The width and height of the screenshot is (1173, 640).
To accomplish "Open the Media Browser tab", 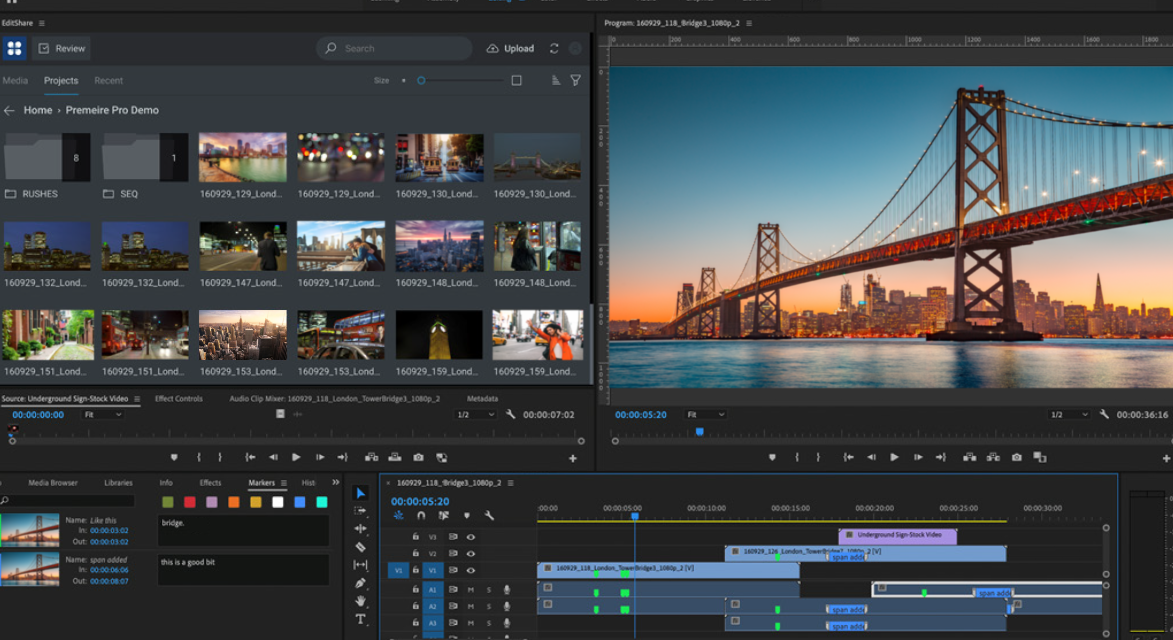I will [x=52, y=482].
